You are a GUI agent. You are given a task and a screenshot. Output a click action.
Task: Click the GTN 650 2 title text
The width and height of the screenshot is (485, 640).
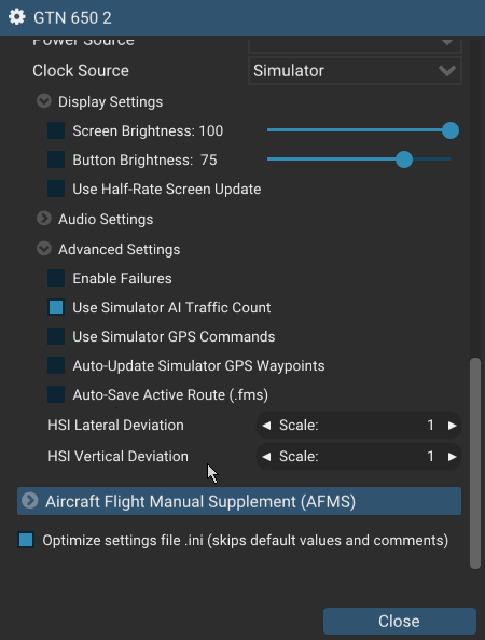coord(72,18)
